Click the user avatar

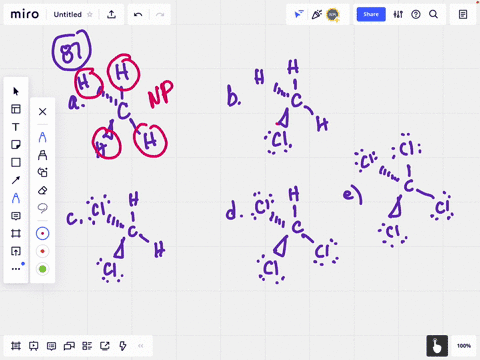333,14
